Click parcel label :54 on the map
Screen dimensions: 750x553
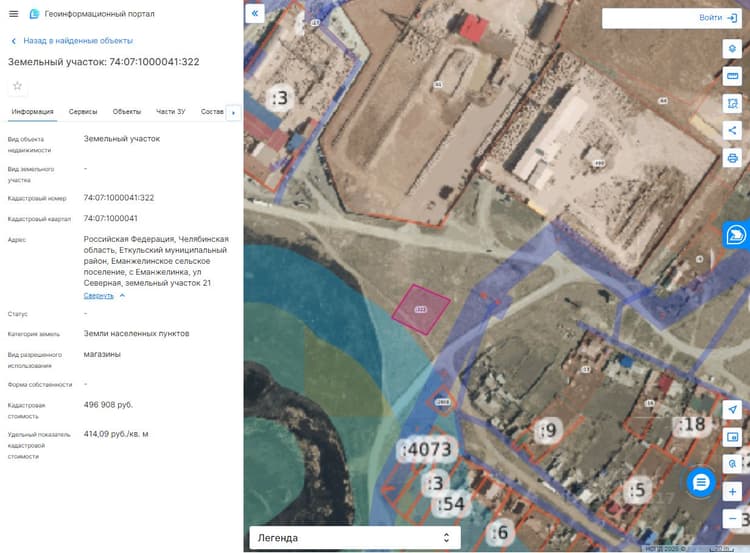click(x=451, y=504)
